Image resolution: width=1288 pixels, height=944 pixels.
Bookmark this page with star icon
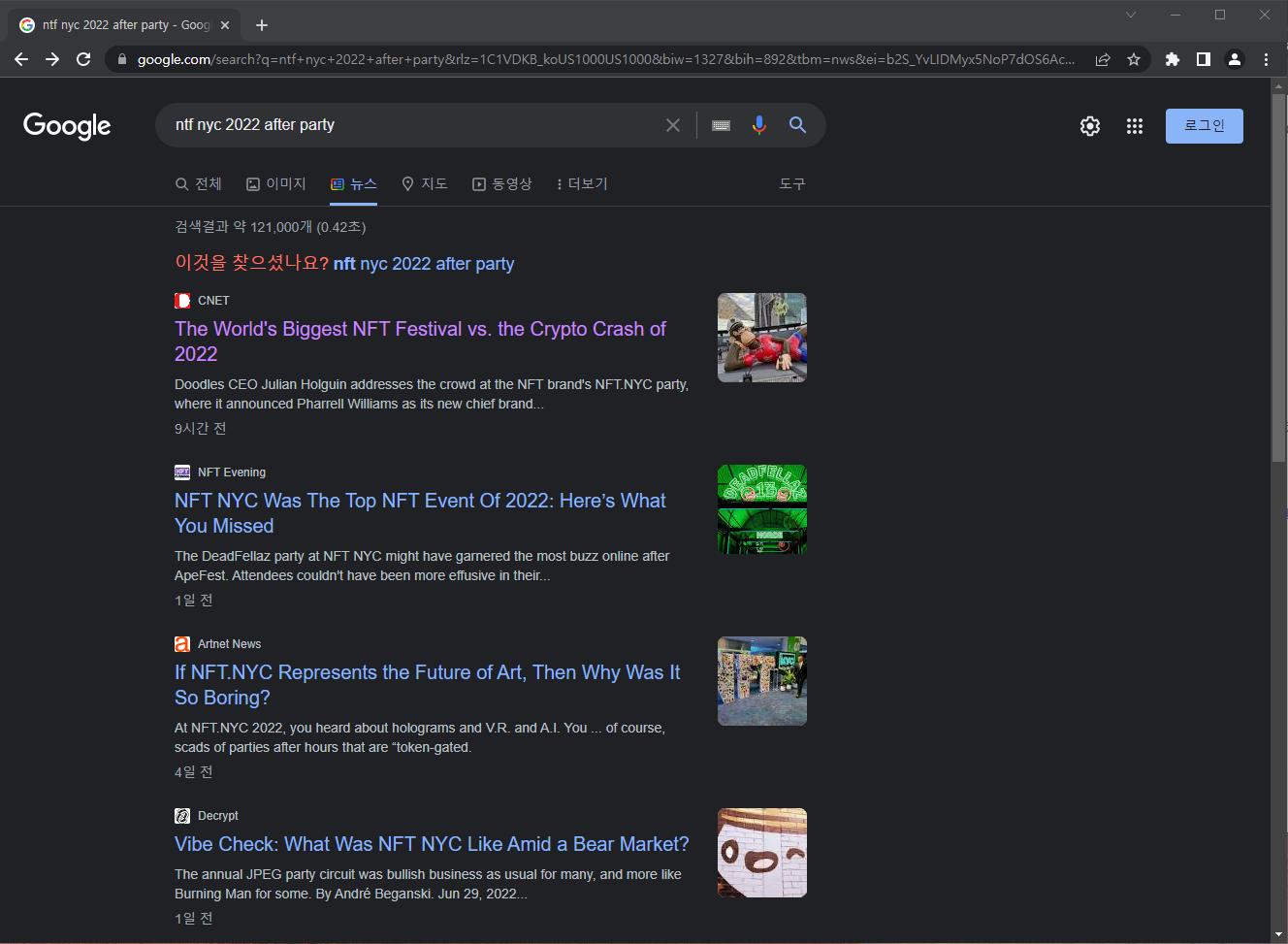click(x=1134, y=59)
